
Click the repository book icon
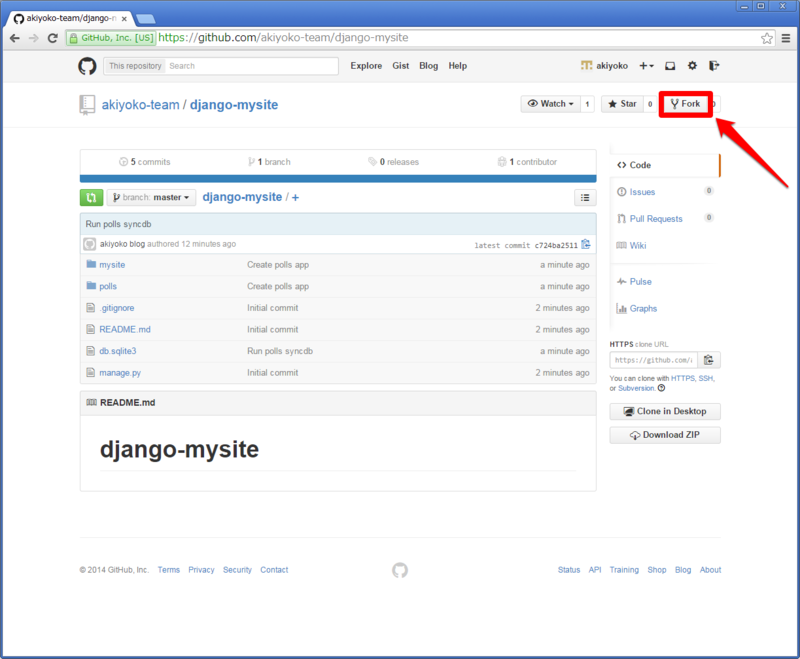pyautogui.click(x=87, y=105)
